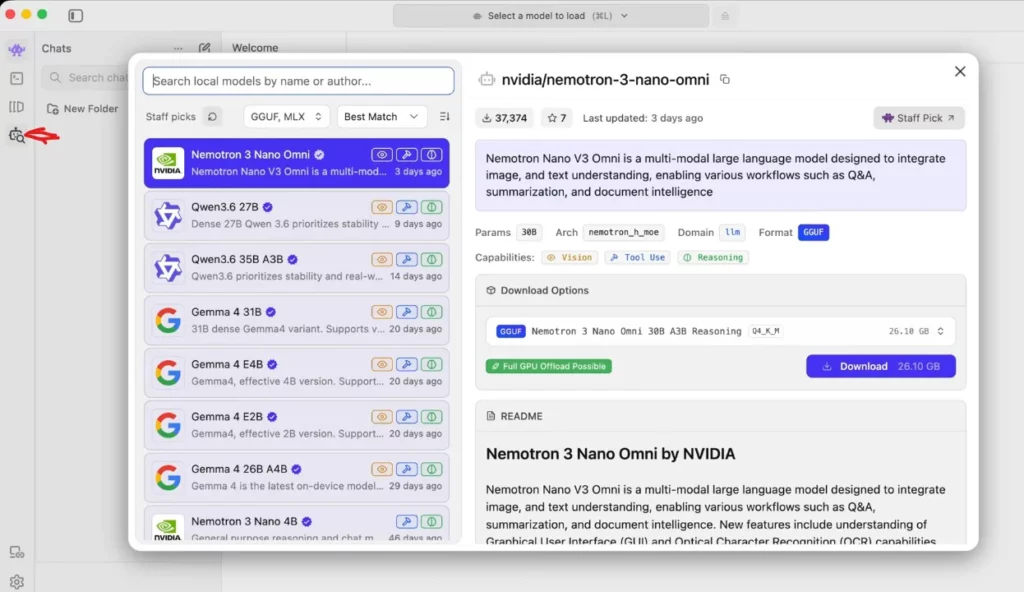Screen dimensions: 1024x592
Task: Click the llm domain tag
Action: [733, 233]
